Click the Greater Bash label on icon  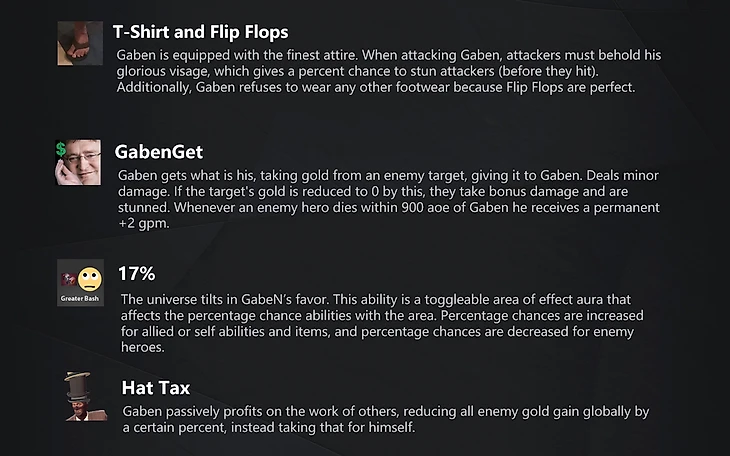80,299
